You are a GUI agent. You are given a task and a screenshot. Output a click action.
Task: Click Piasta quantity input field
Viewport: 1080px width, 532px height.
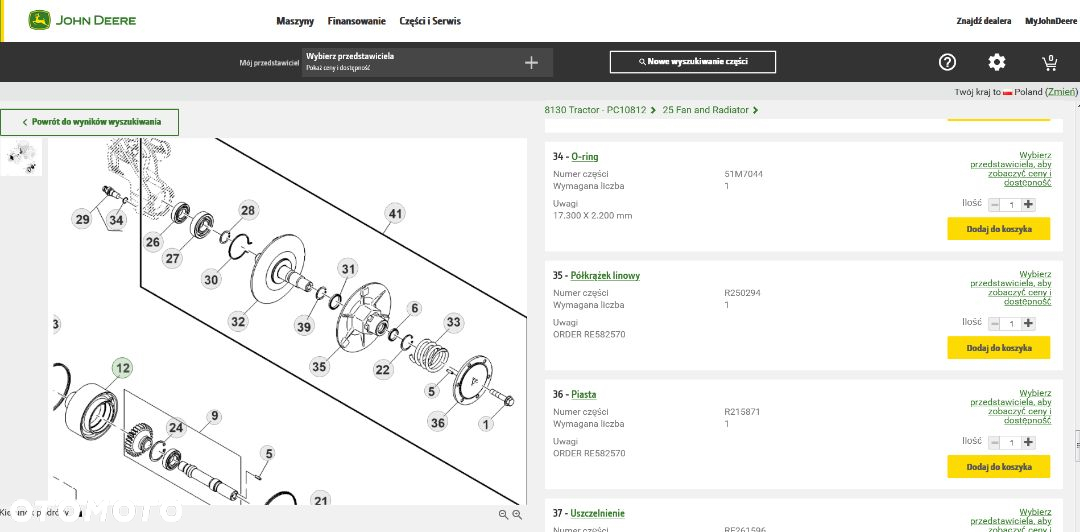[1011, 442]
